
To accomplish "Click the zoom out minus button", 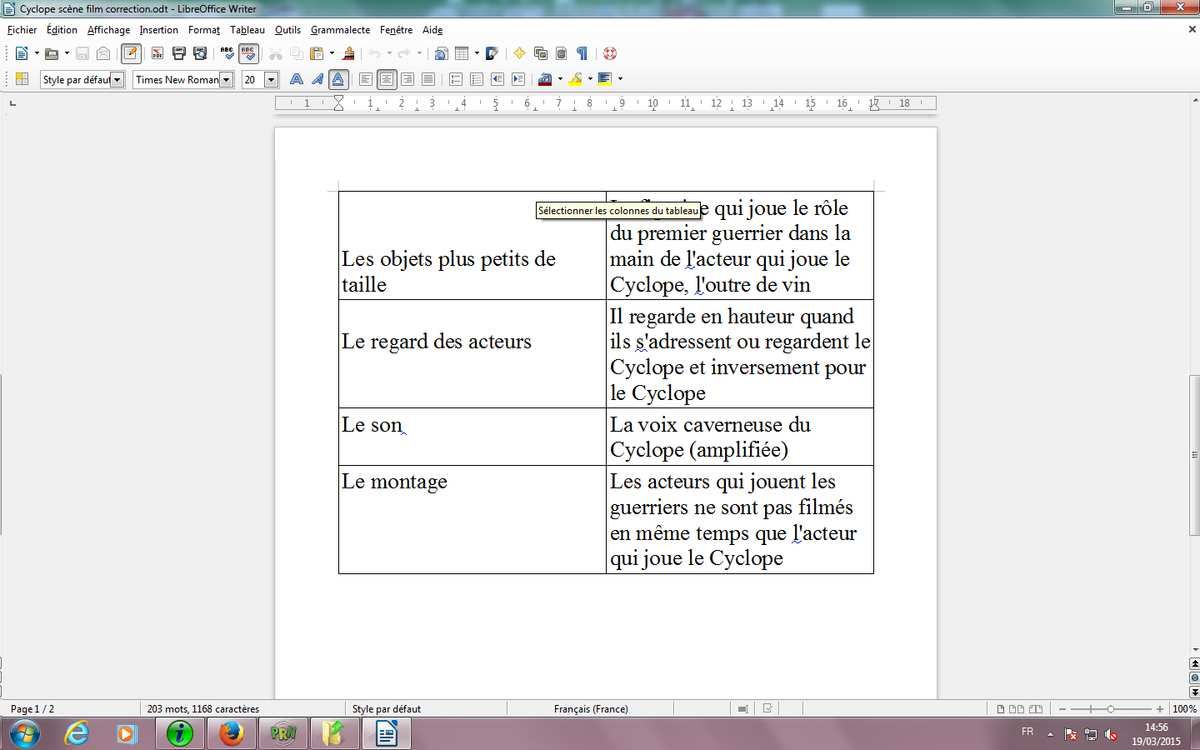I will pos(1062,709).
